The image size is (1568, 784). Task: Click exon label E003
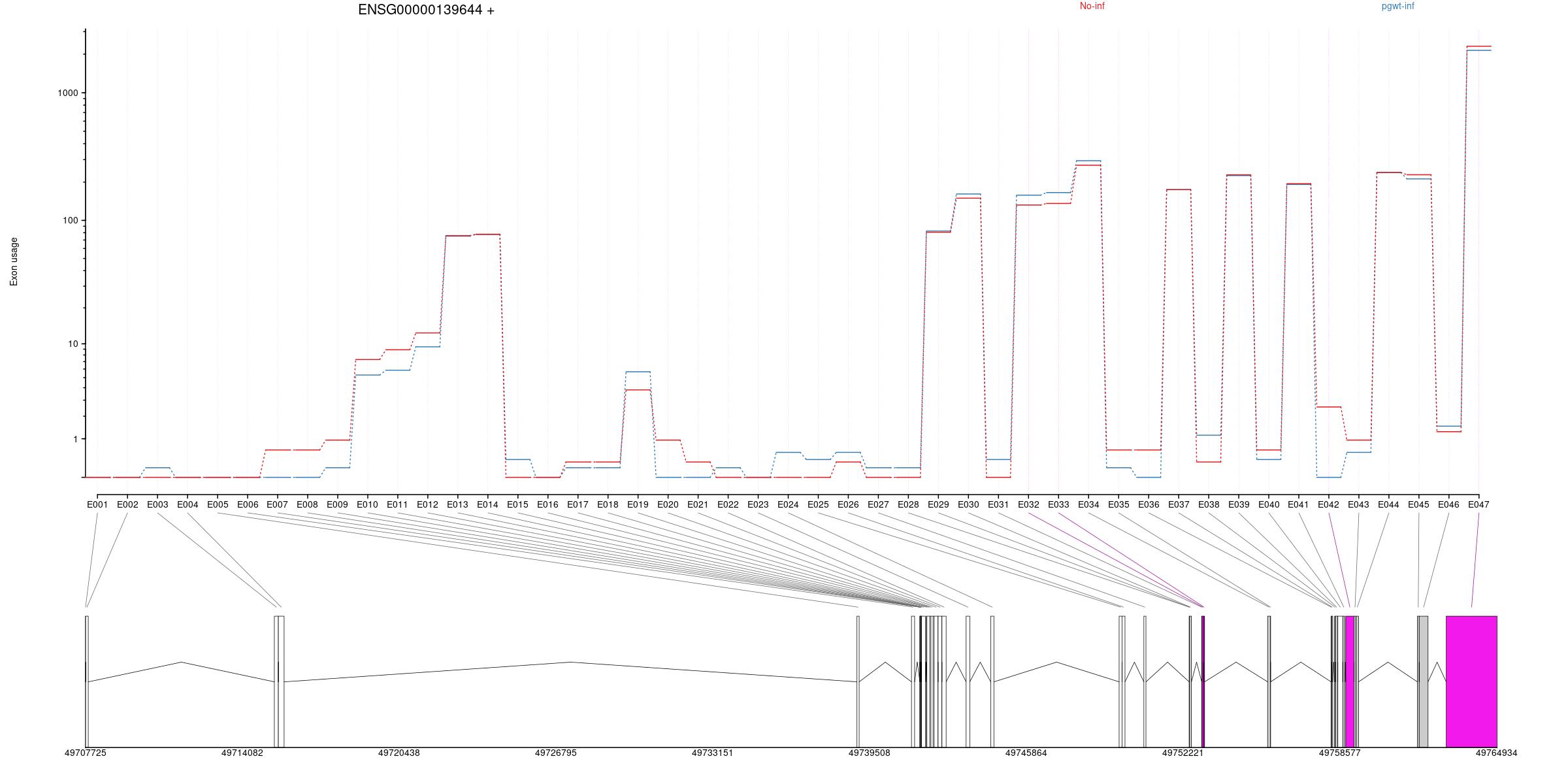157,504
